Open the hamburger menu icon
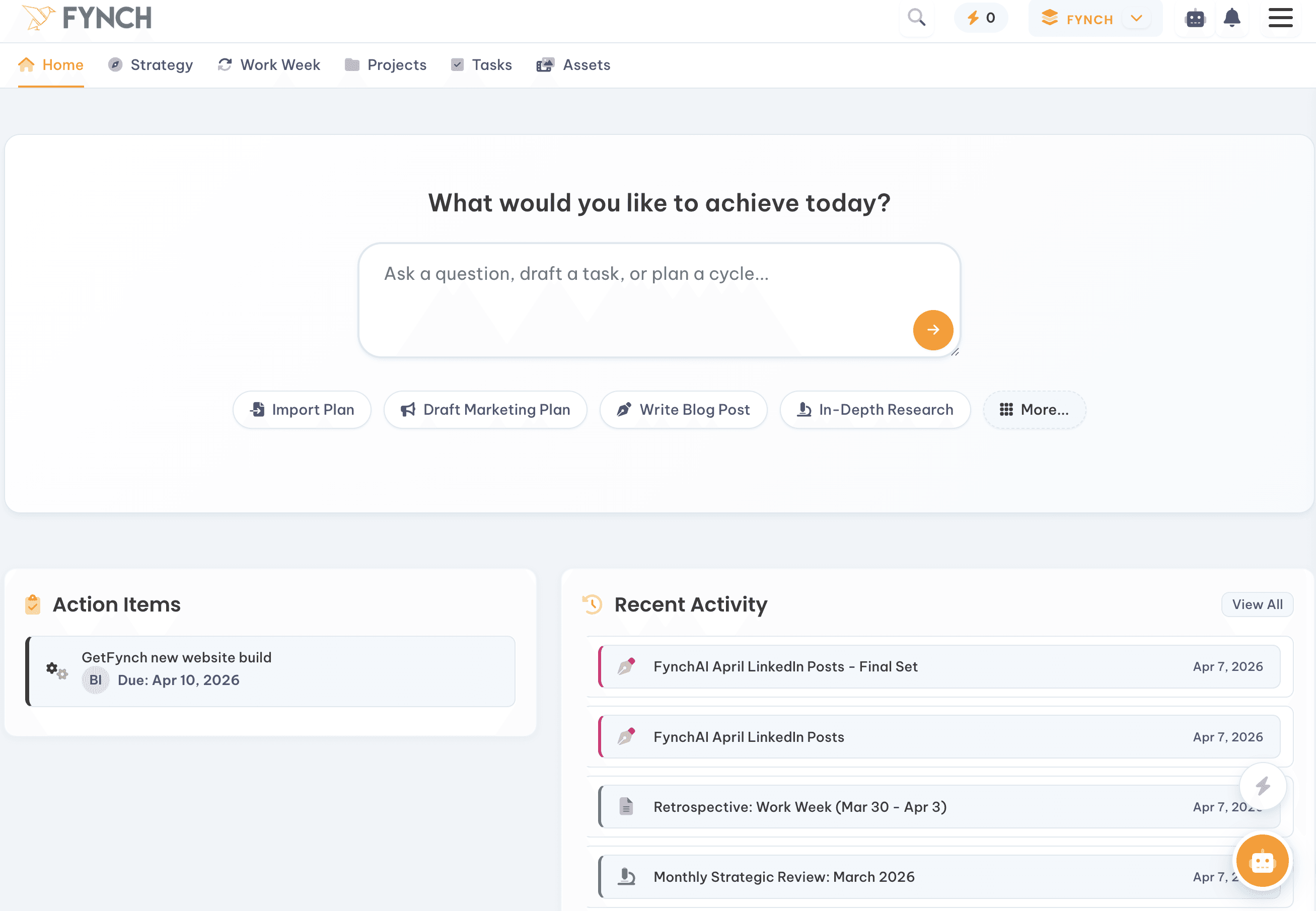The width and height of the screenshot is (1316, 911). click(x=1280, y=18)
